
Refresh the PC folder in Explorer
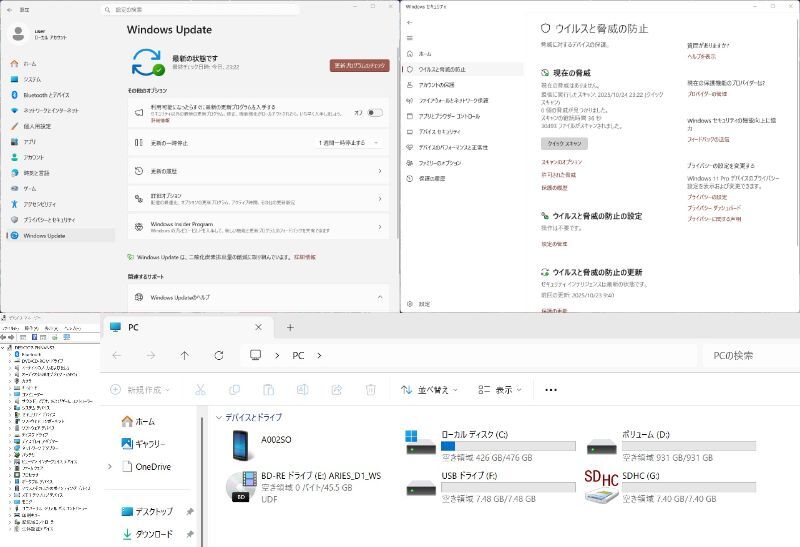(219, 356)
